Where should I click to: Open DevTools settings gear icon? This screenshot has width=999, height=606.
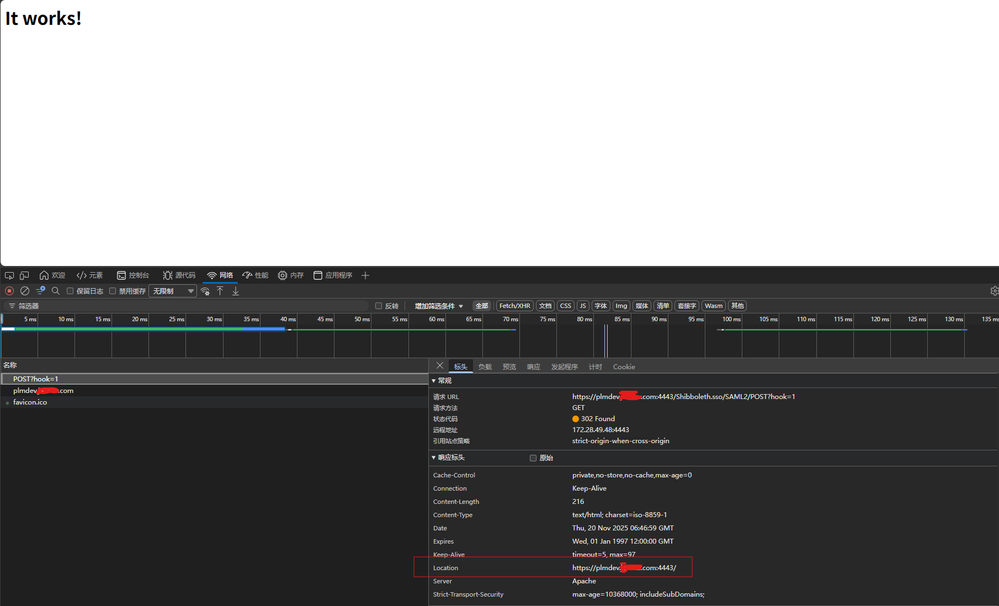[995, 290]
